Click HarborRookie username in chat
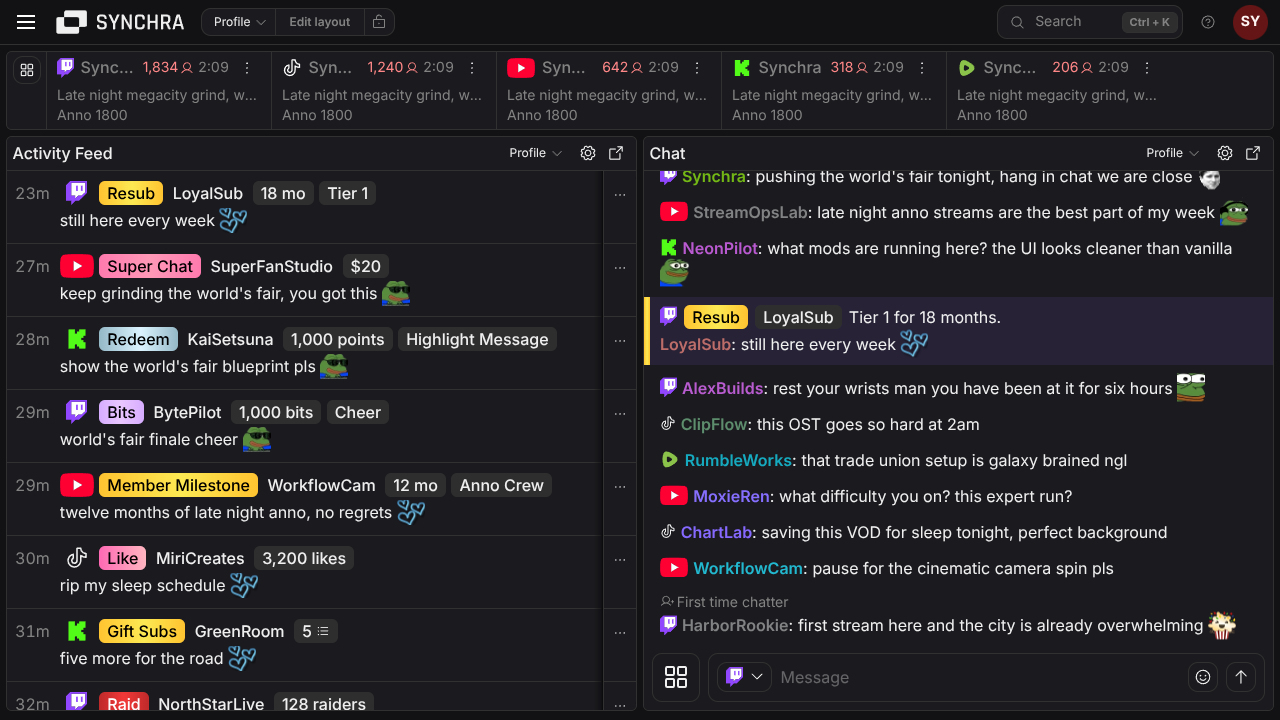 pos(735,625)
